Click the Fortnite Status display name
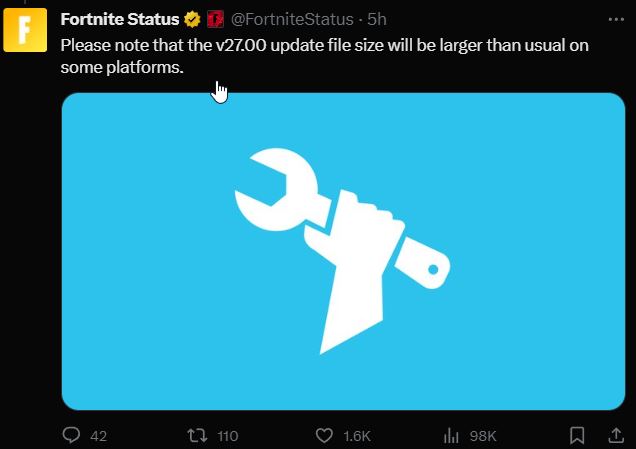The image size is (636, 449). click(x=120, y=19)
